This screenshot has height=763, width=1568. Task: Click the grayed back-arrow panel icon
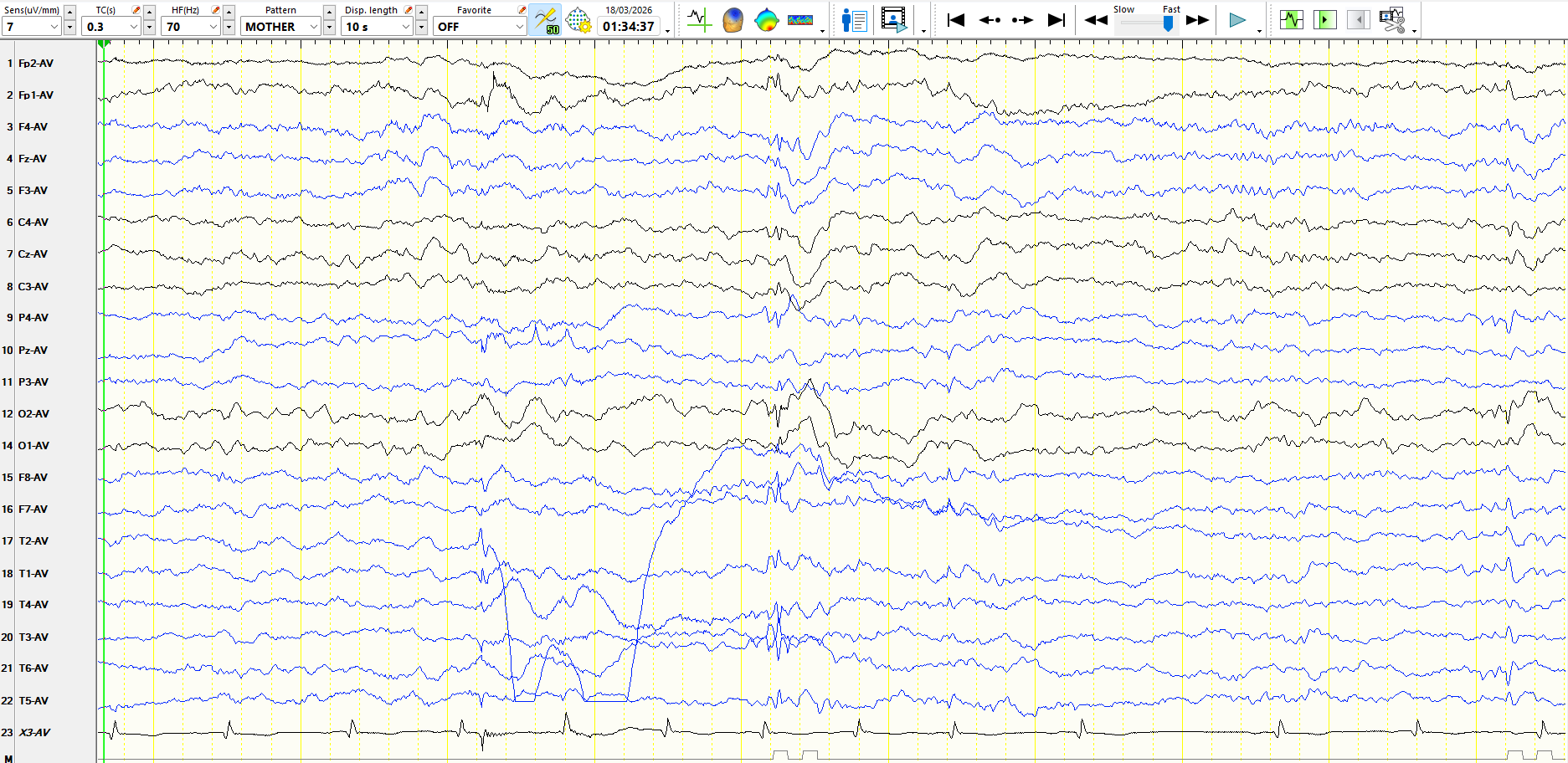1359,19
